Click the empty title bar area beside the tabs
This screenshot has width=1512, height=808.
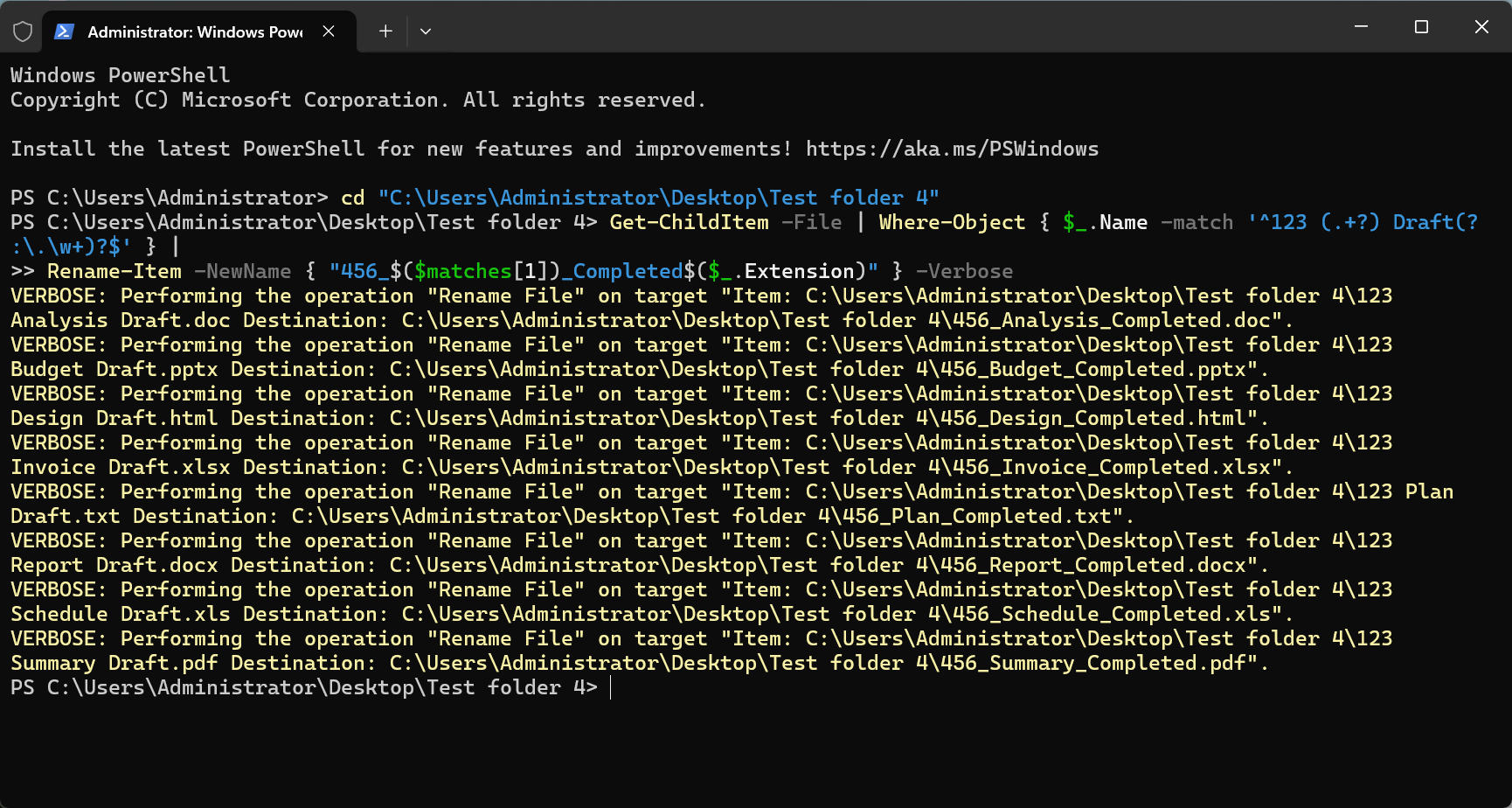874,28
